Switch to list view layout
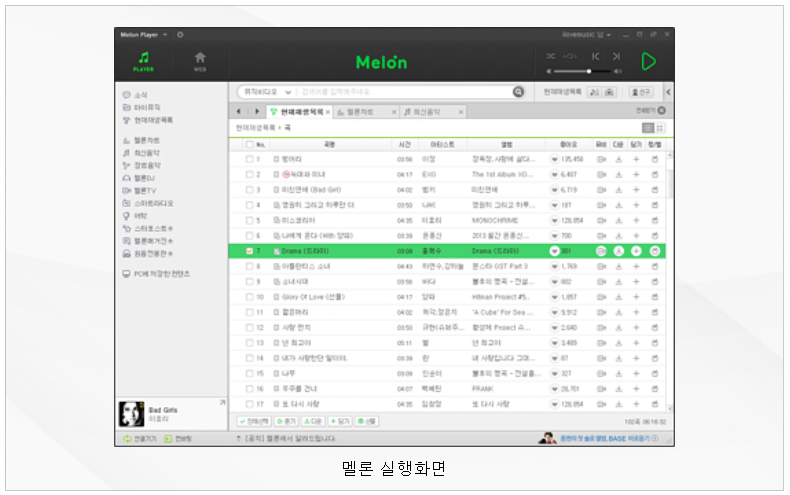Viewport: 790px width, 495px height. 648,128
